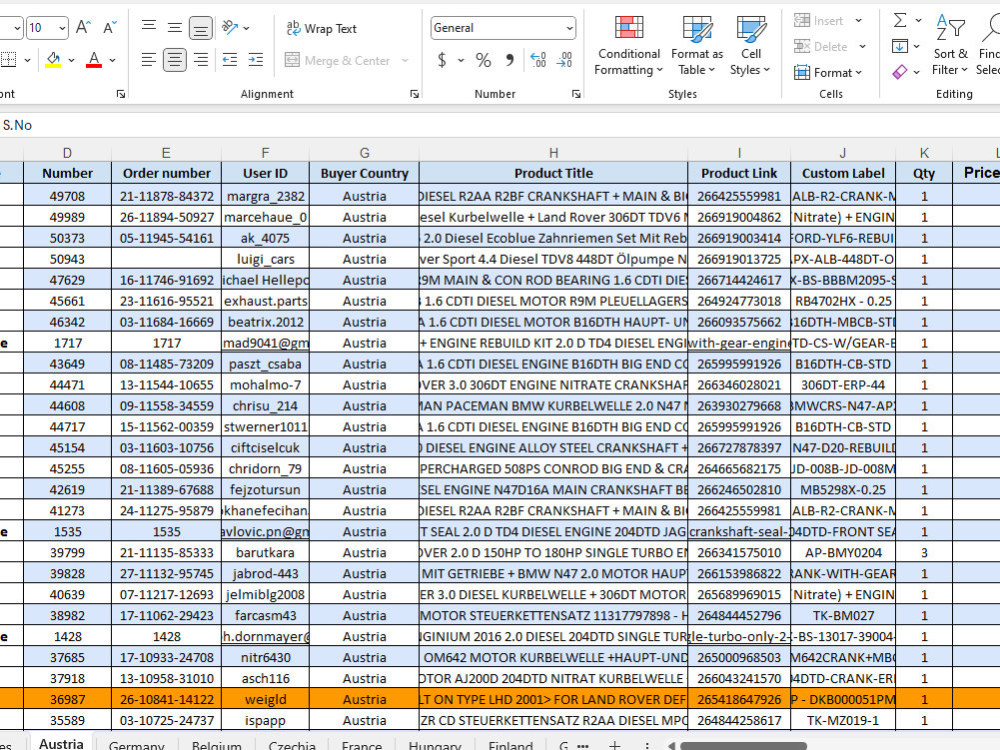1000x750 pixels.
Task: Open the fill color dropdown arrow
Action: pos(71,61)
